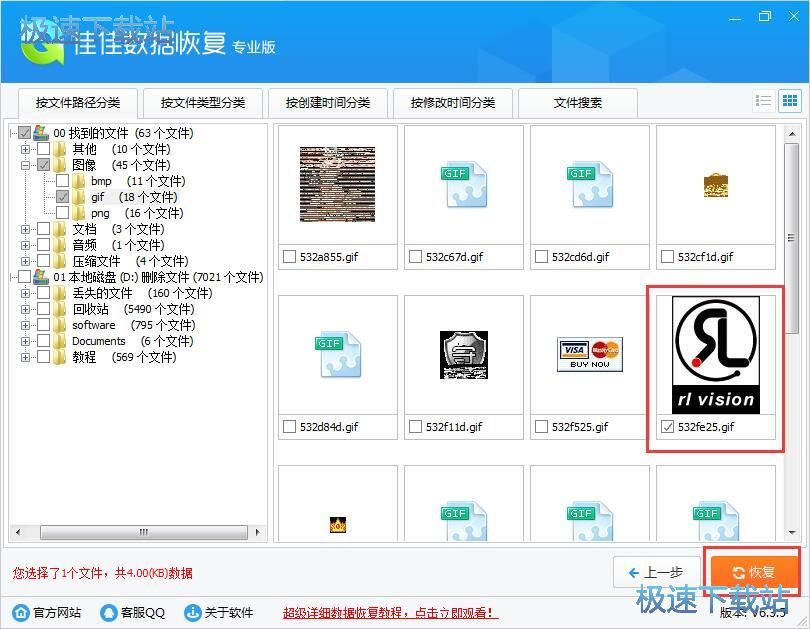
Task: Expand the 其他 folder node
Action: click(25, 149)
